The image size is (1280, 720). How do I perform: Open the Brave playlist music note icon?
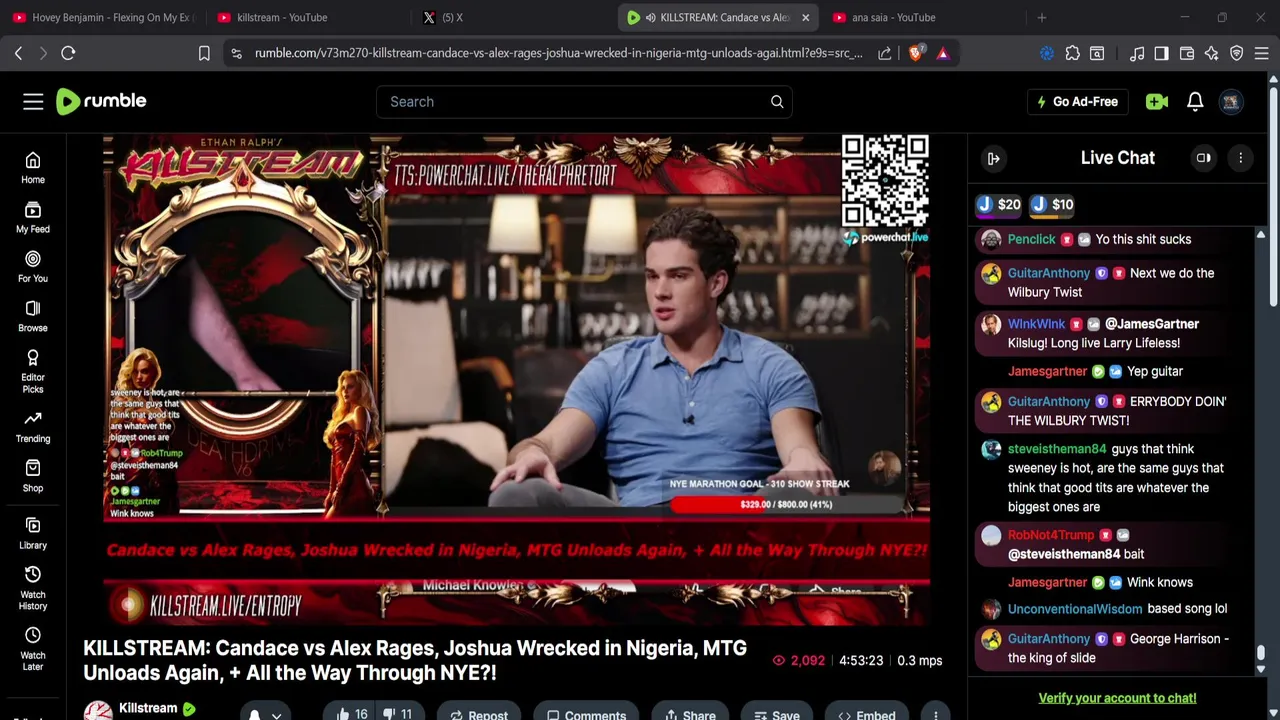tap(1137, 53)
